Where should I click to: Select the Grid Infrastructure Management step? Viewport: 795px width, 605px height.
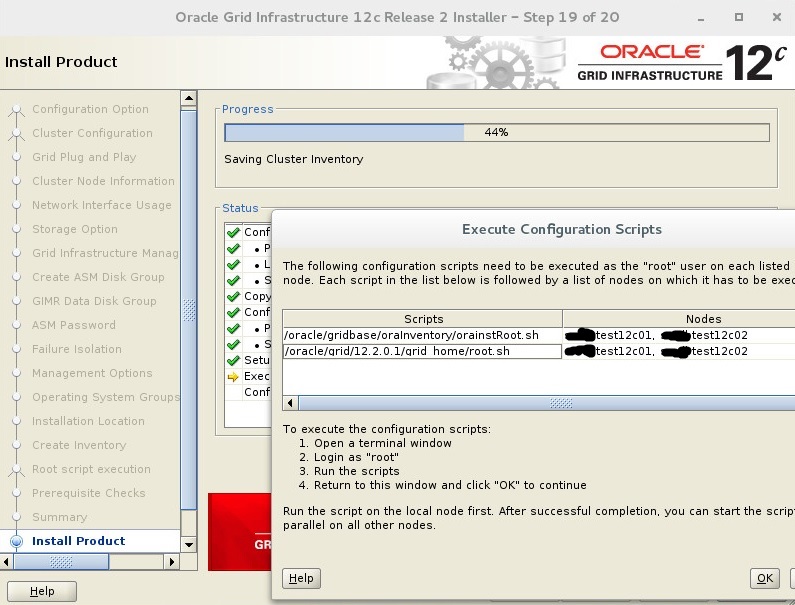105,253
